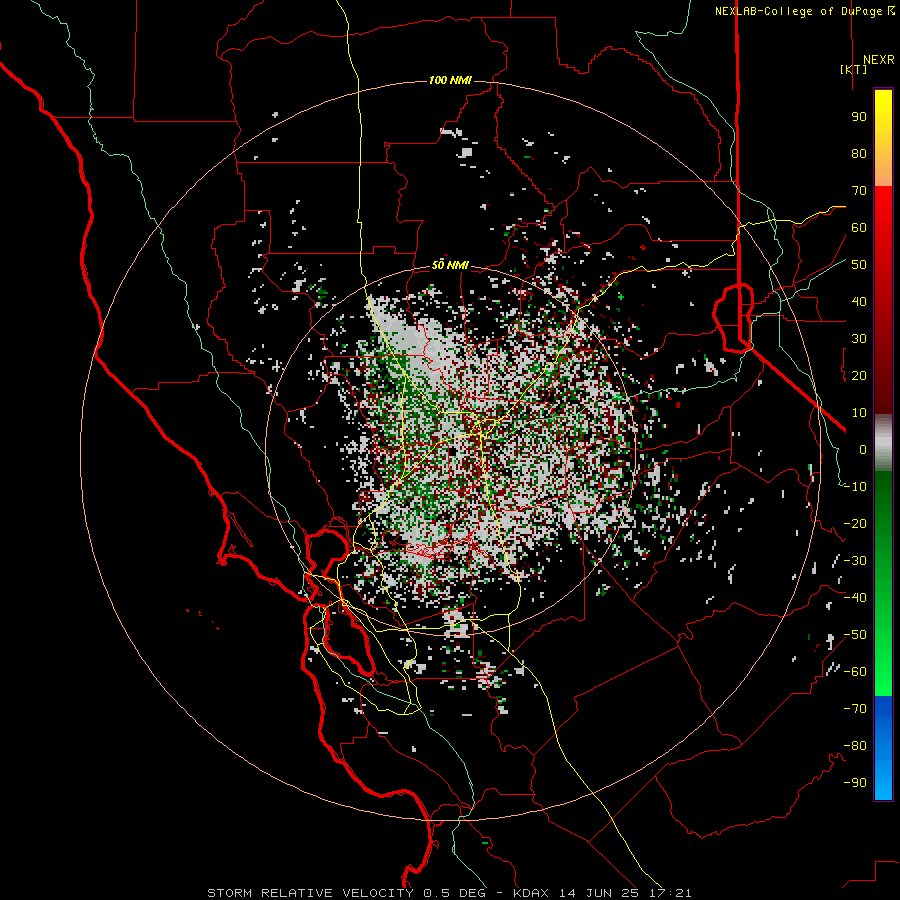The width and height of the screenshot is (900, 900).
Task: Click the -50 value on the velocity scale
Action: click(855, 635)
